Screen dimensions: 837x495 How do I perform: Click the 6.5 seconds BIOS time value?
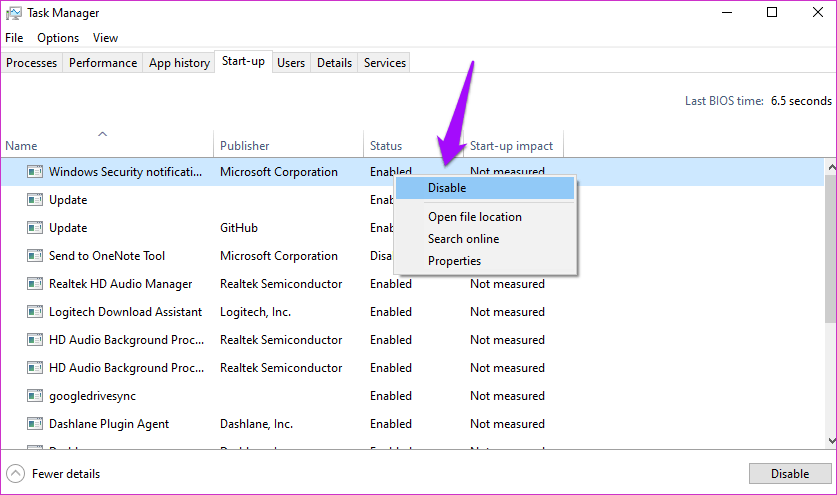[x=801, y=101]
